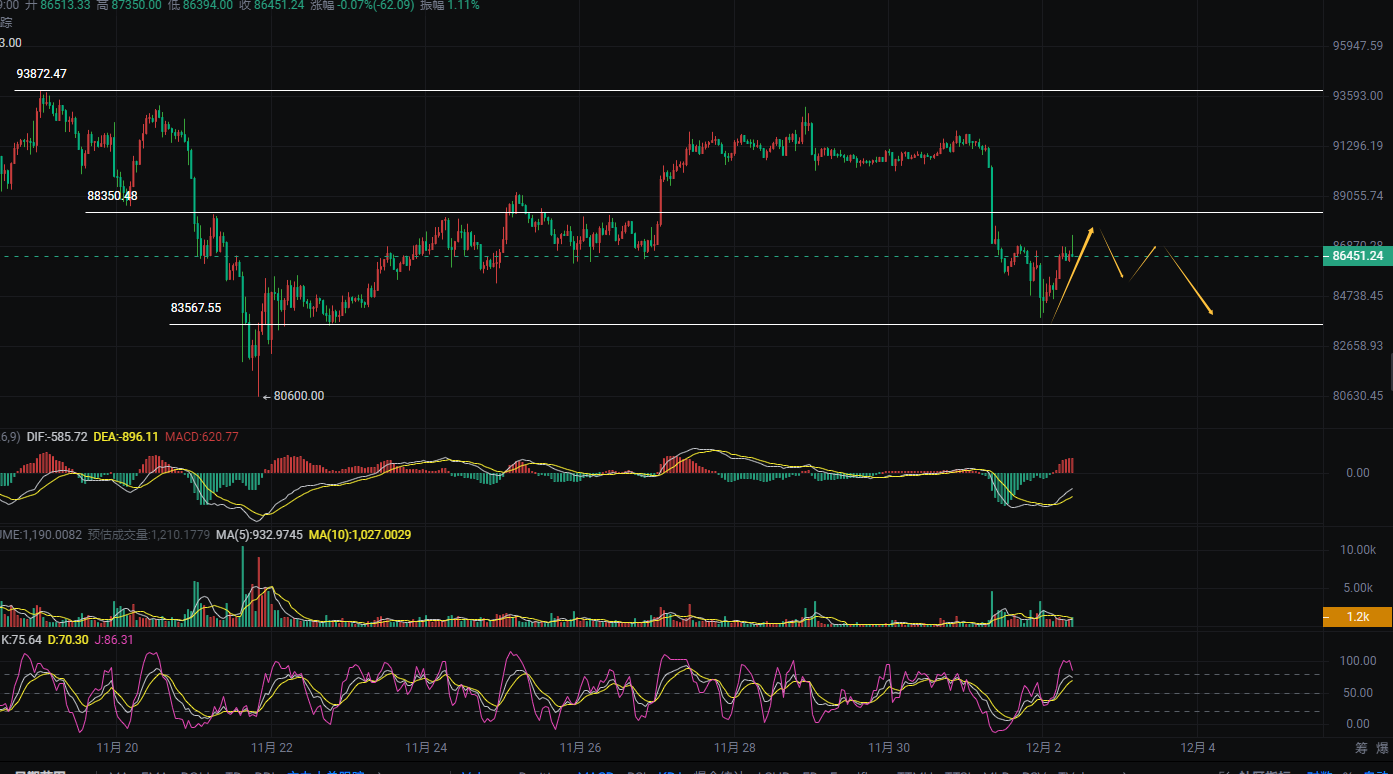Click the 95947.59 price axis label
1393x774 pixels.
point(1357,46)
